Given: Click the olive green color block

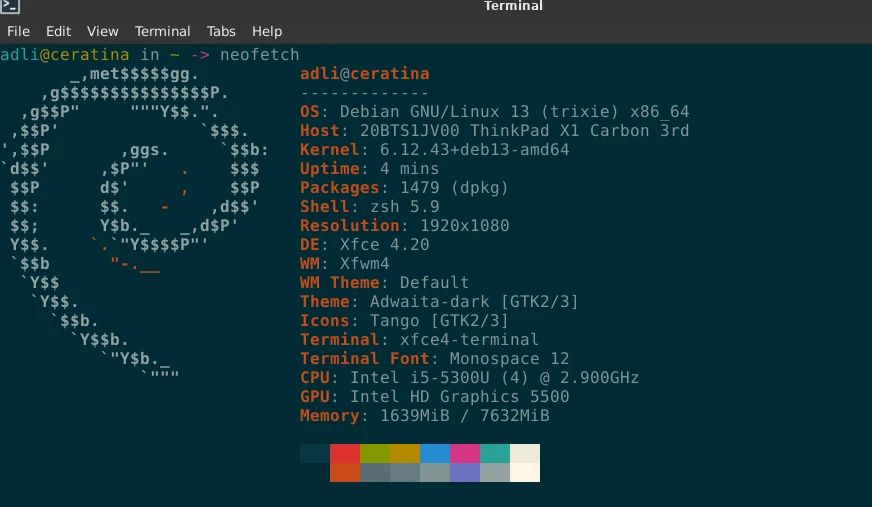Looking at the screenshot, I should [x=375, y=454].
